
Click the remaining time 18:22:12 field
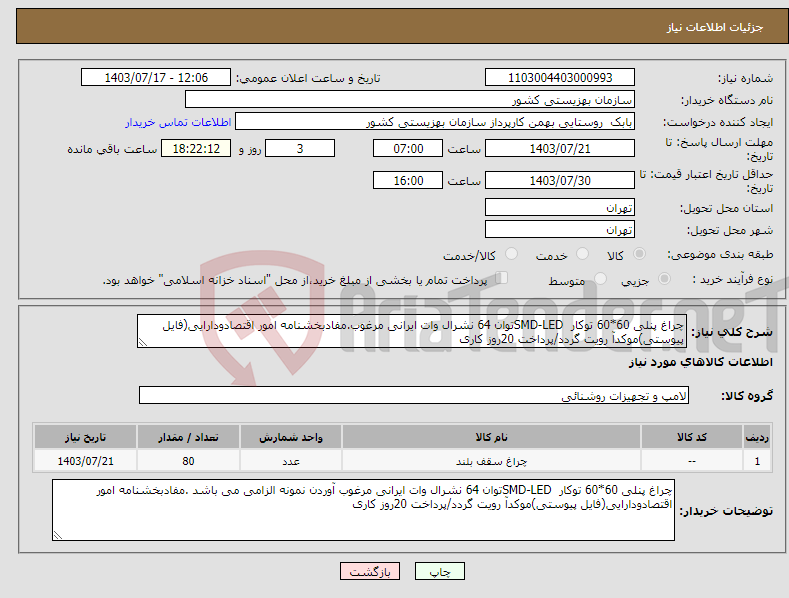tap(196, 148)
